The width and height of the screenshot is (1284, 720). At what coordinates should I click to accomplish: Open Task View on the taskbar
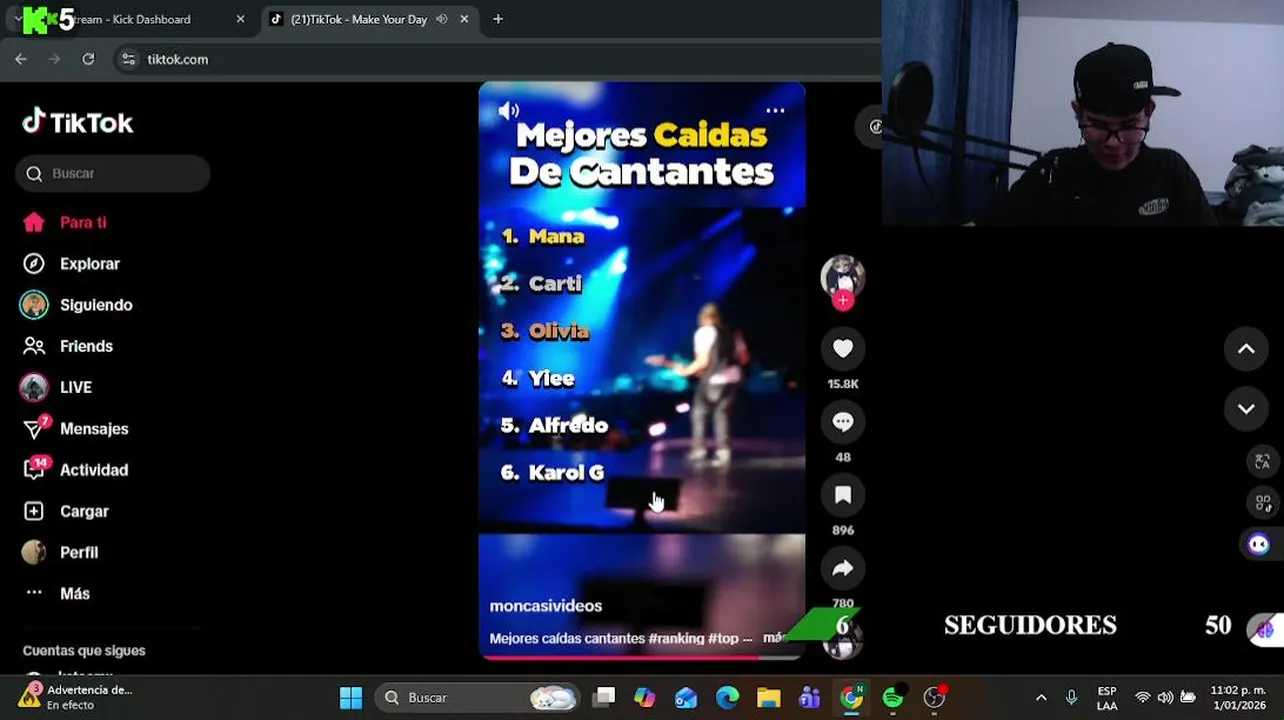point(604,697)
